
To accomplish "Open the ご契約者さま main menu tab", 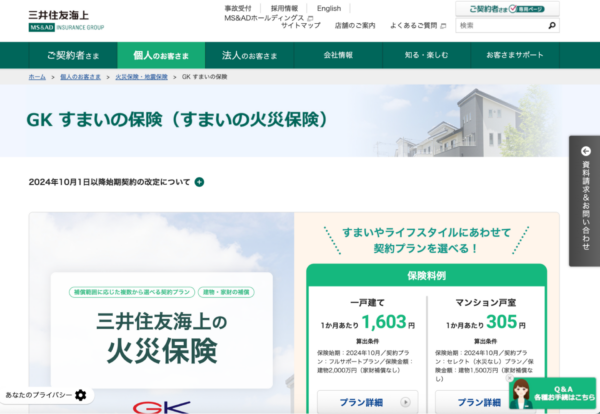I will [x=73, y=55].
